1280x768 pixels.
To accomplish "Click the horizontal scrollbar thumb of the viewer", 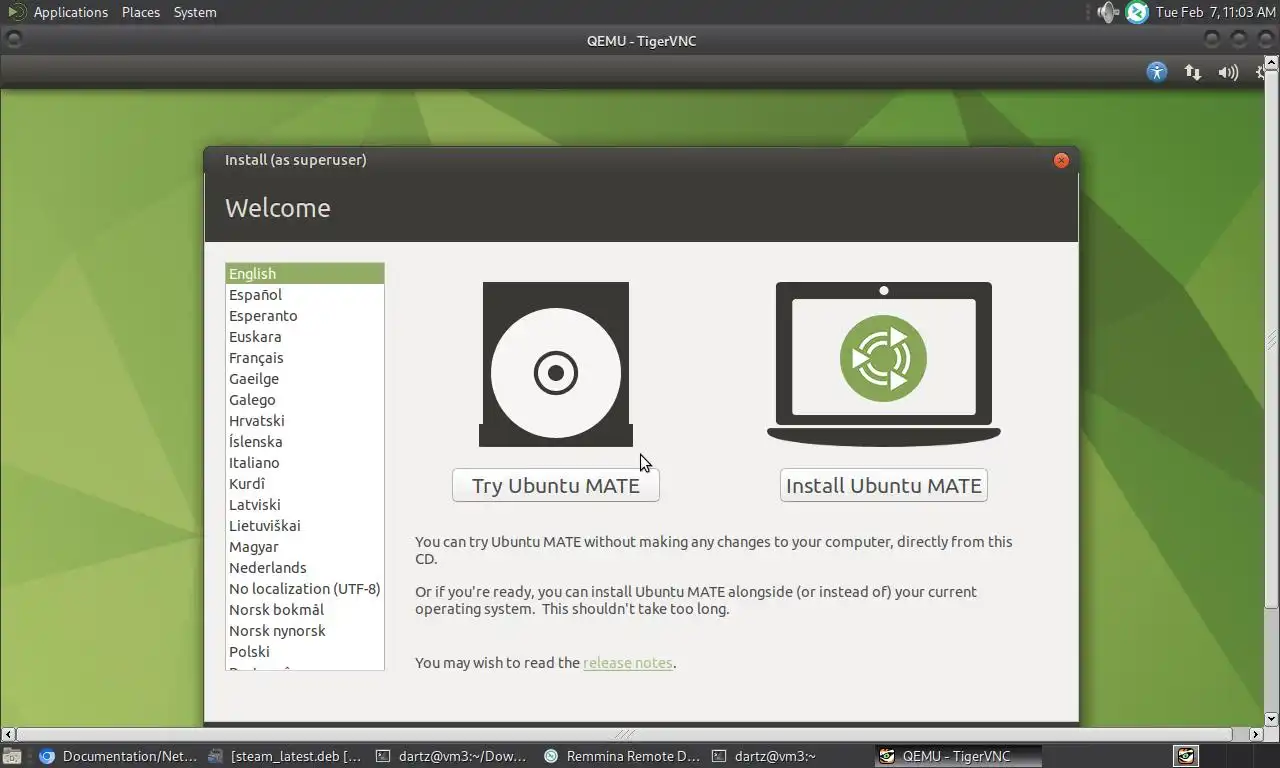I will click(x=624, y=734).
